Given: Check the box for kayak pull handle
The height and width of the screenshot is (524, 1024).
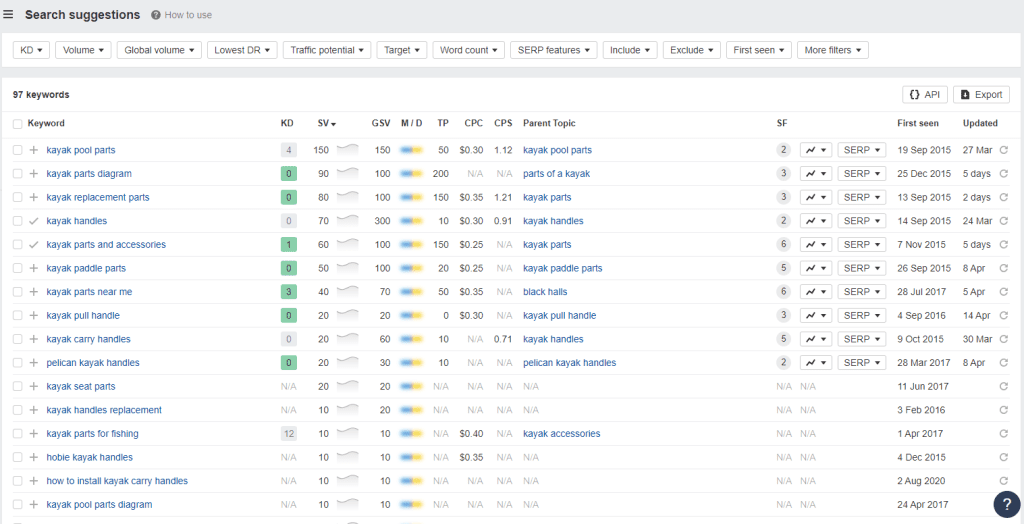Looking at the screenshot, I should (18, 316).
